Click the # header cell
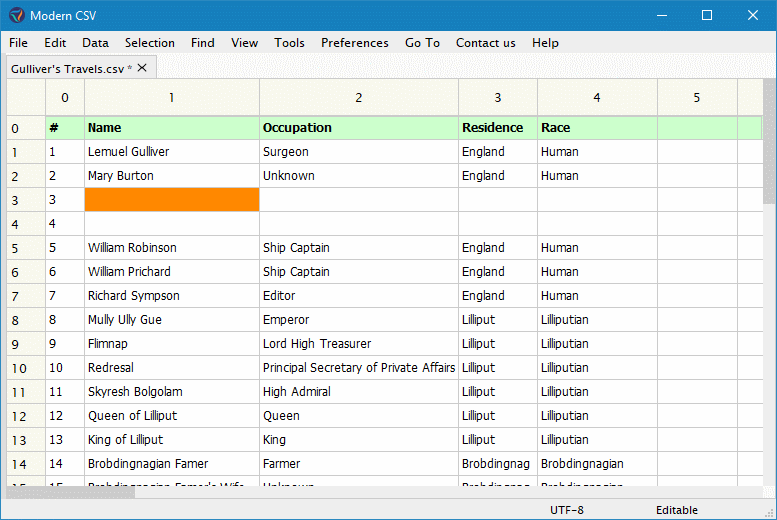The image size is (777, 520). [65, 128]
